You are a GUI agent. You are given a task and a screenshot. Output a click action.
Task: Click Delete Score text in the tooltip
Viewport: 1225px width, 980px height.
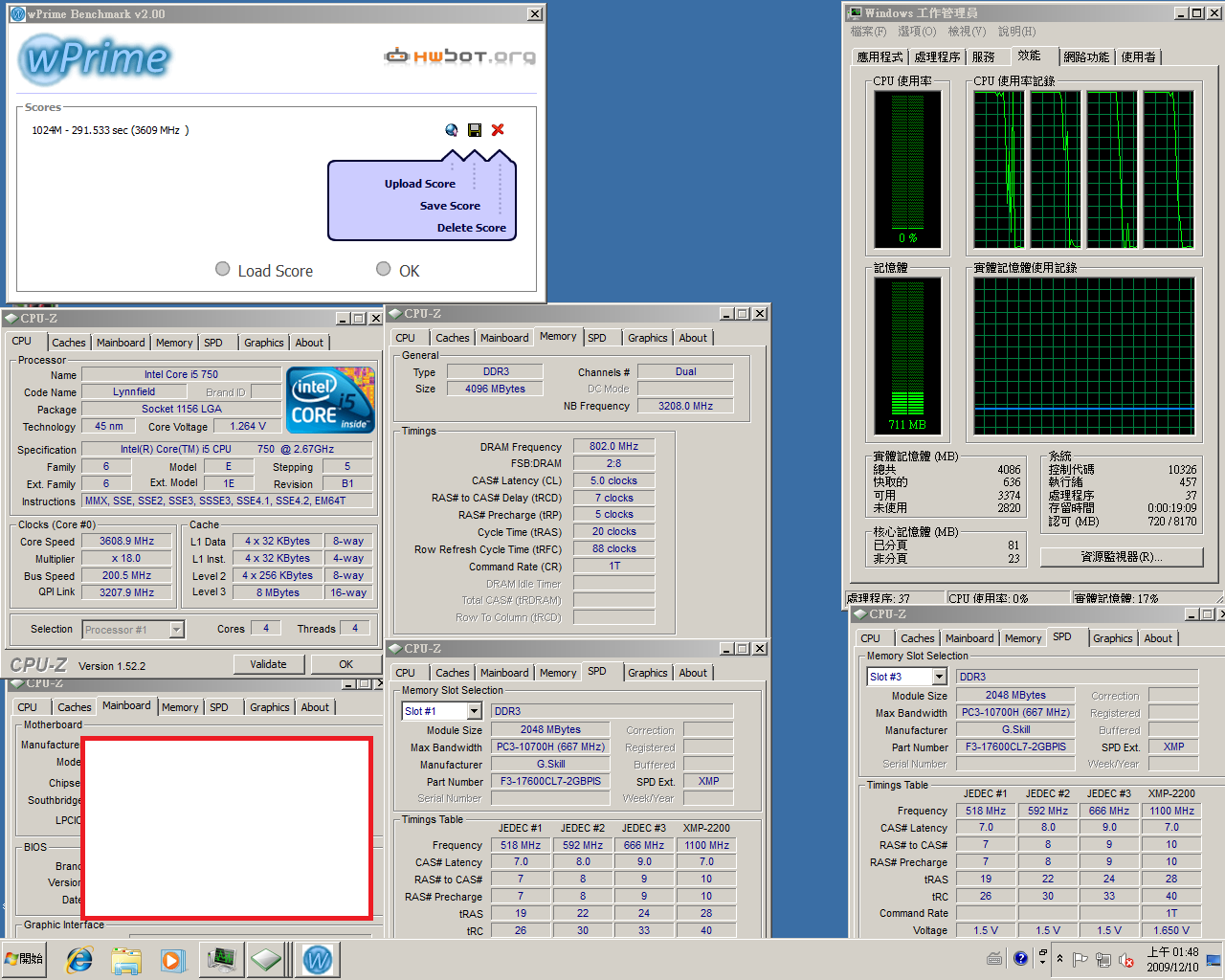472,228
